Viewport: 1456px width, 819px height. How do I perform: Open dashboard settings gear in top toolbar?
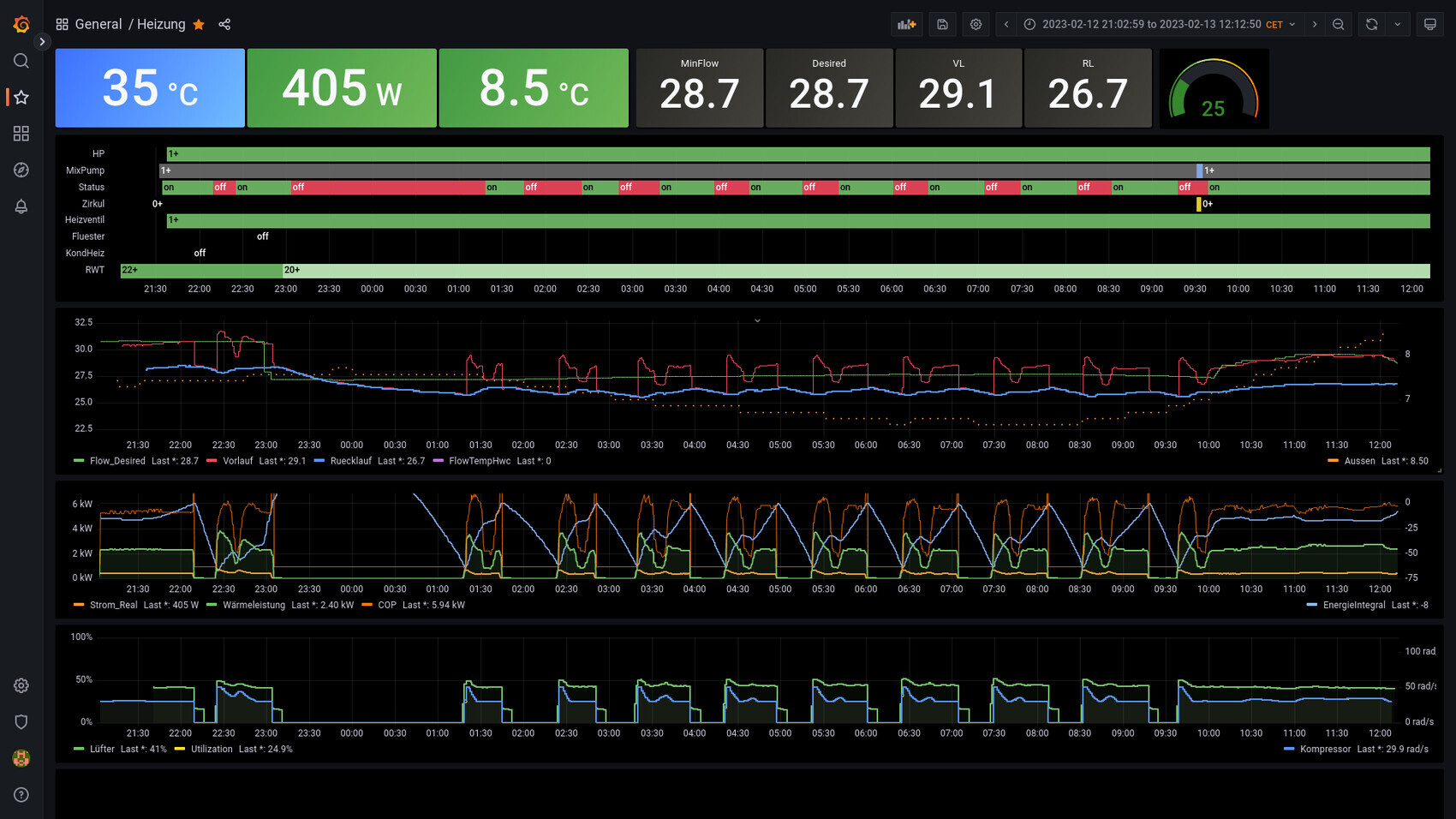(x=976, y=25)
